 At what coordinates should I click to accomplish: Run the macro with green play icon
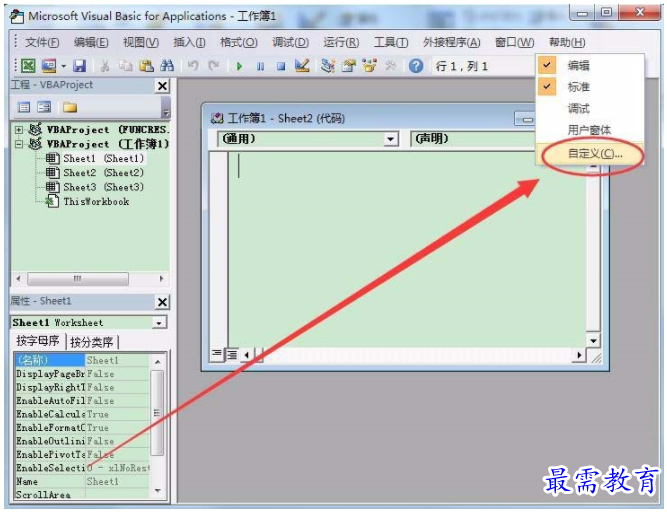coord(239,66)
